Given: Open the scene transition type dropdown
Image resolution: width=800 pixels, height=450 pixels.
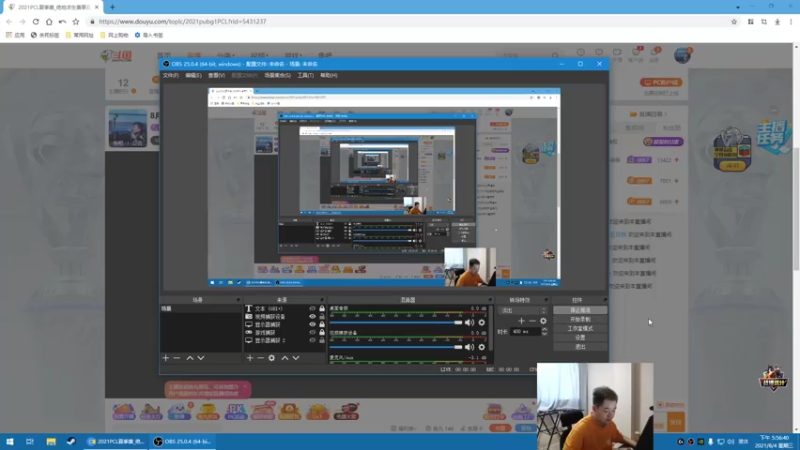Looking at the screenshot, I should click(x=522, y=310).
